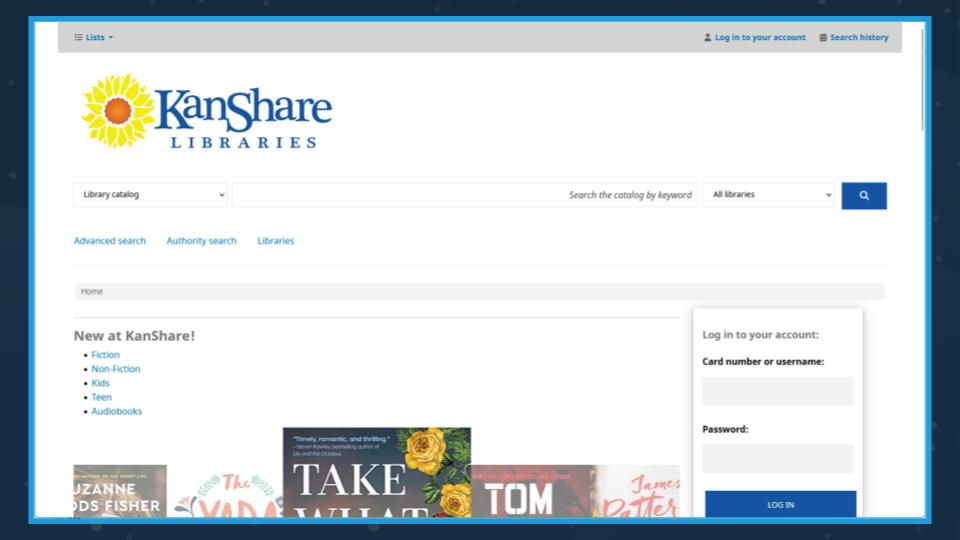Screen dimensions: 960x540
Task: Click the Log in to your account link
Action: click(x=754, y=38)
